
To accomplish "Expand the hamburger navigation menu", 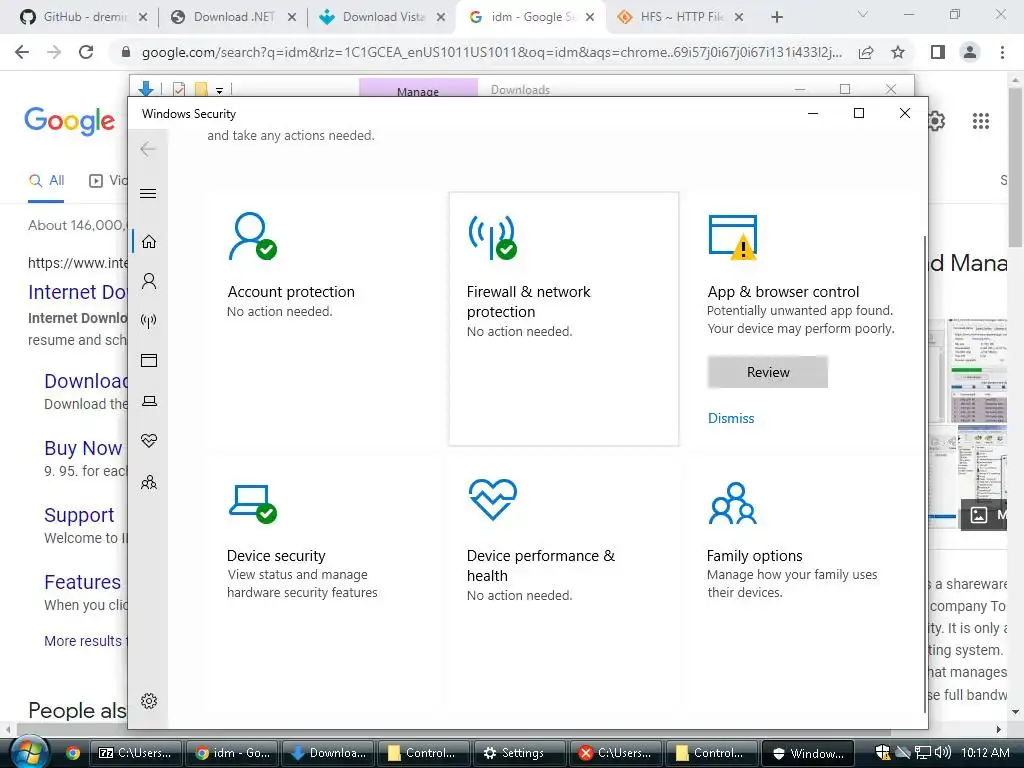I will [148, 193].
